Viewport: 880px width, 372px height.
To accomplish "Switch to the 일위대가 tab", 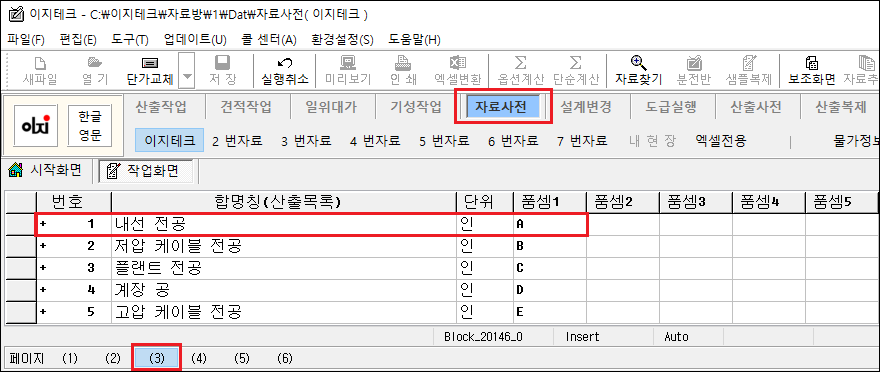I will click(331, 107).
